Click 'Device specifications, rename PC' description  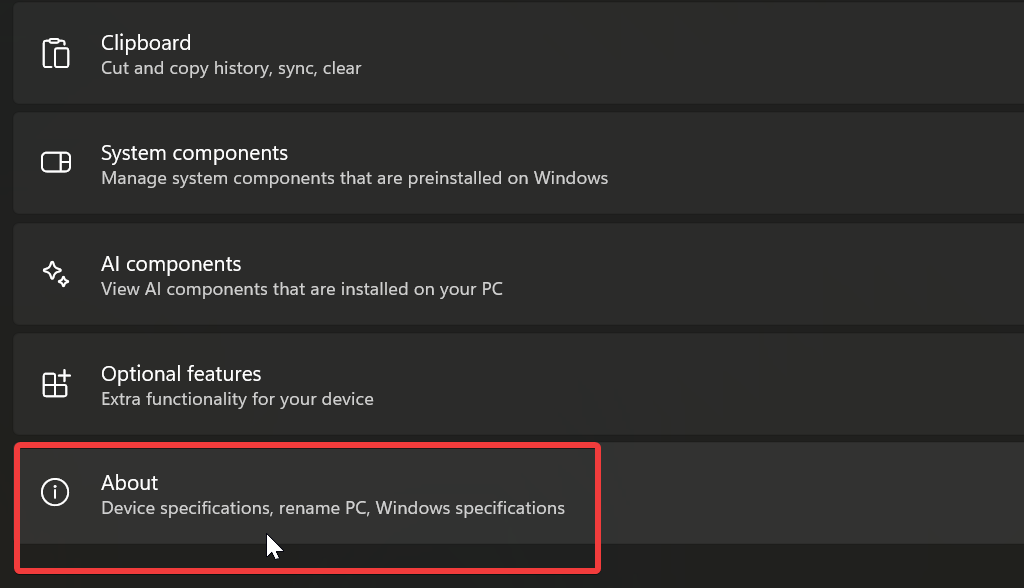332,508
